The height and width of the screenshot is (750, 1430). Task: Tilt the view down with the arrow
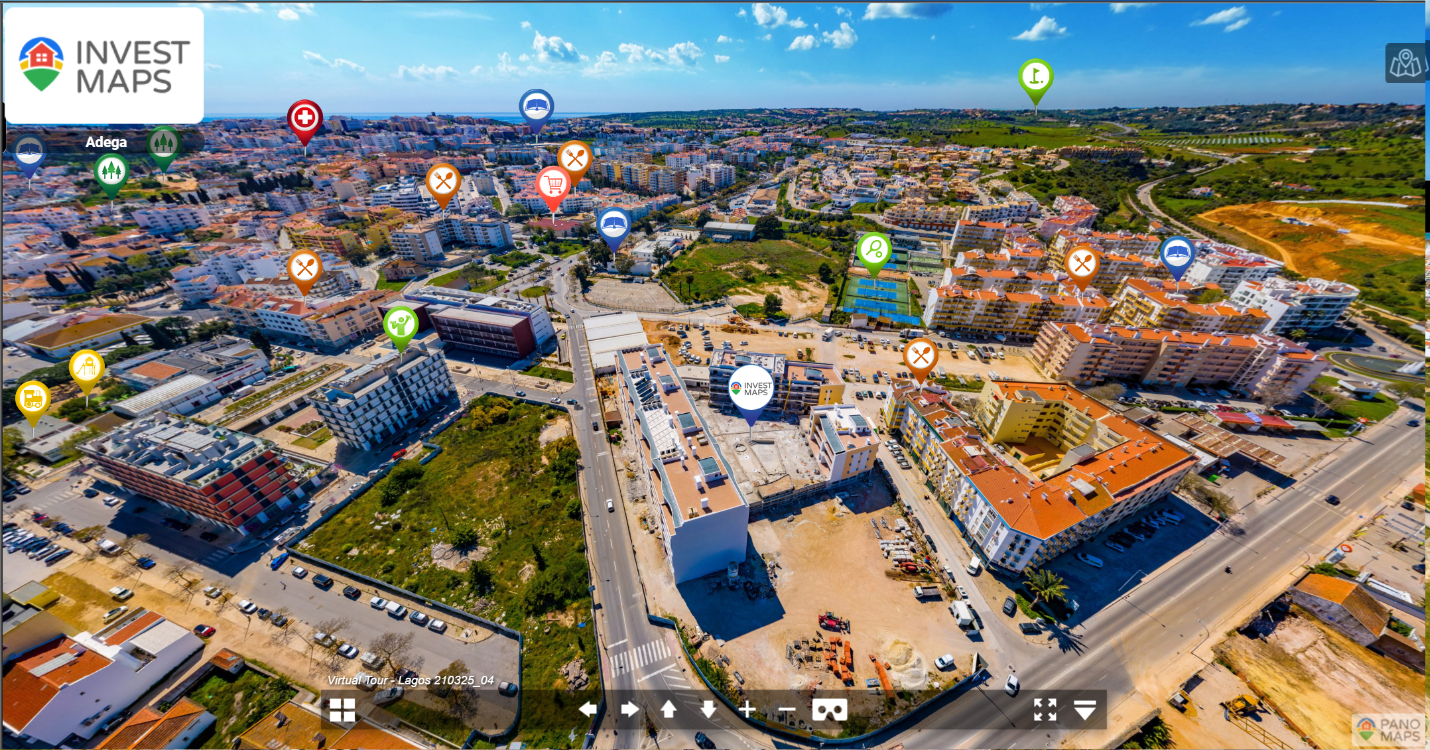click(708, 709)
